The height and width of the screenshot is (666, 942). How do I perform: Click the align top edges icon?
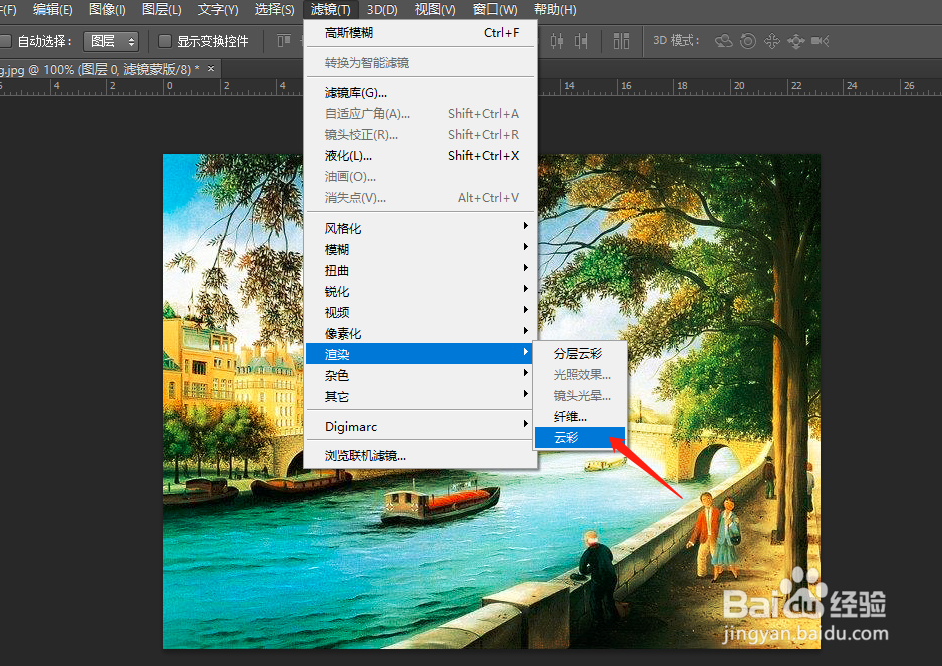(284, 41)
